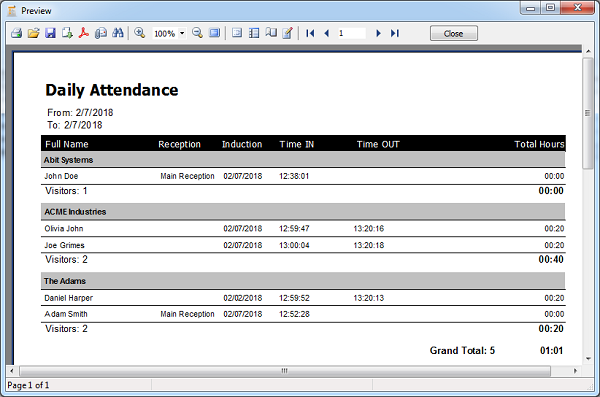Click the page number input field
The height and width of the screenshot is (397, 600).
point(351,33)
